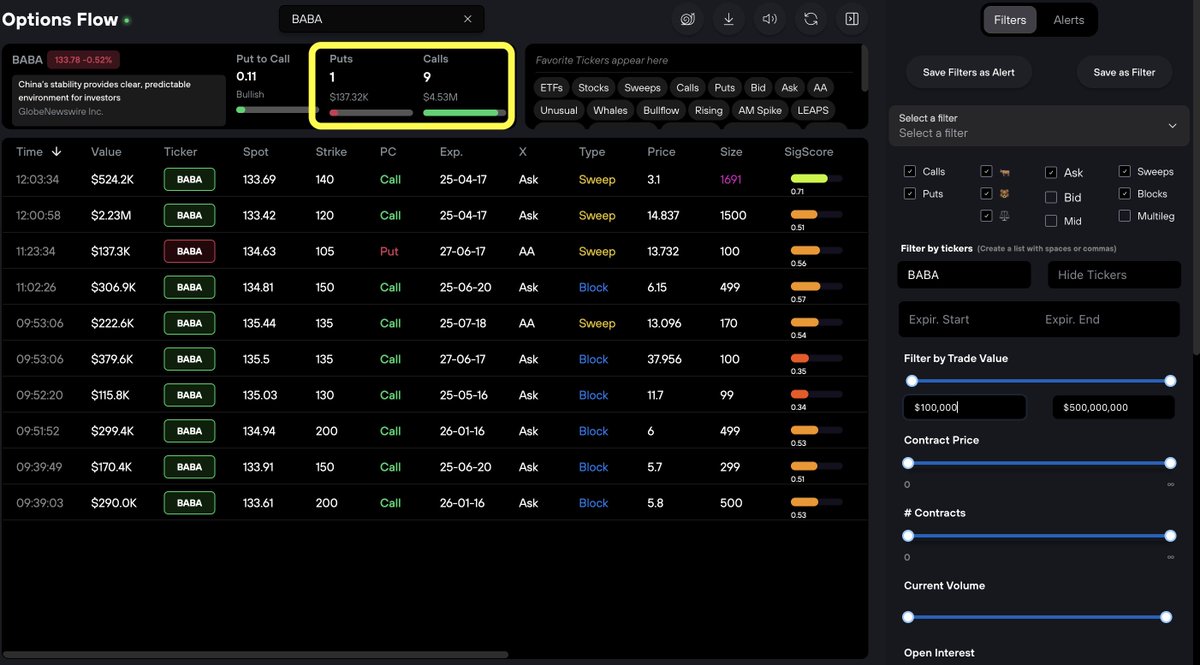Click the Value column header
1200x665 pixels.
pos(106,152)
